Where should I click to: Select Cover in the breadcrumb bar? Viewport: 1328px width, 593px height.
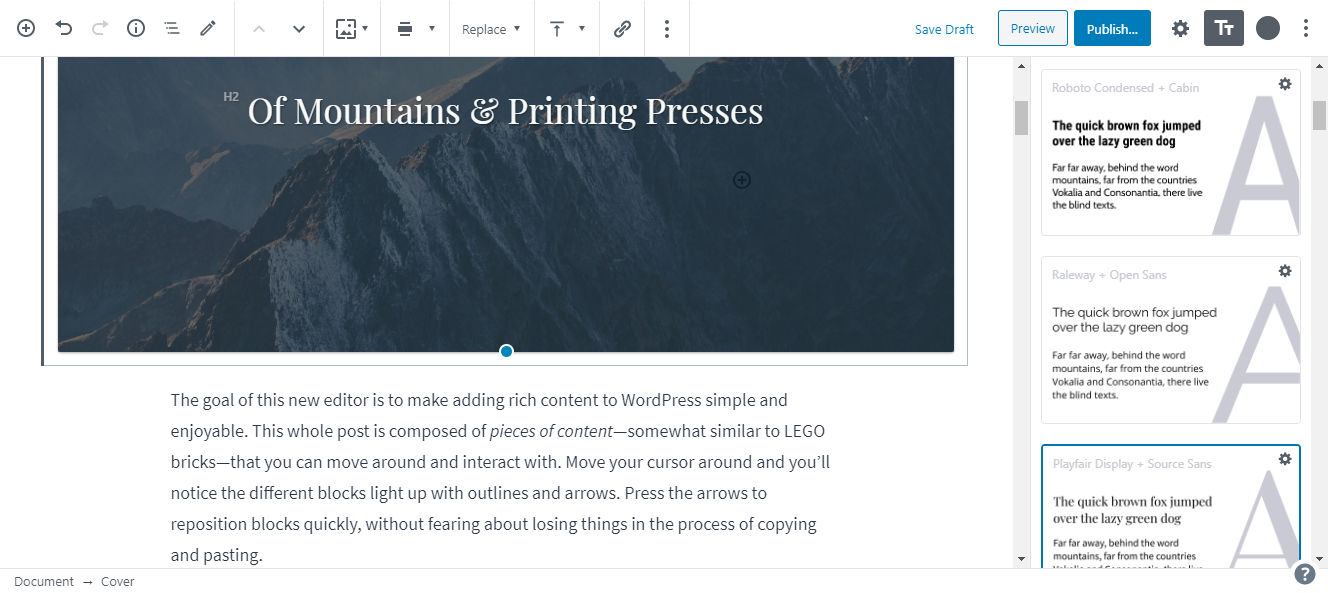pos(117,581)
